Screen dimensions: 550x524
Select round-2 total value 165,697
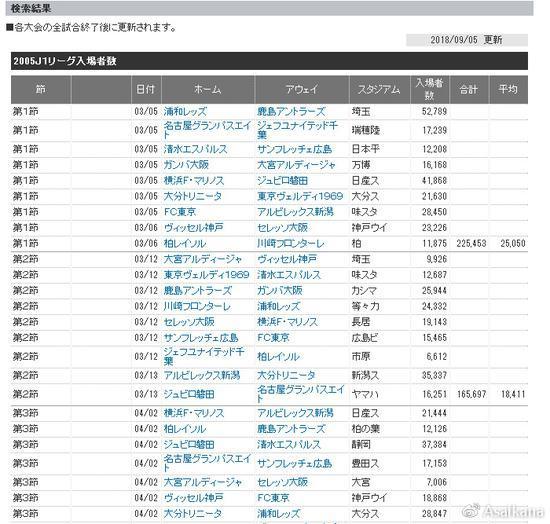[471, 394]
